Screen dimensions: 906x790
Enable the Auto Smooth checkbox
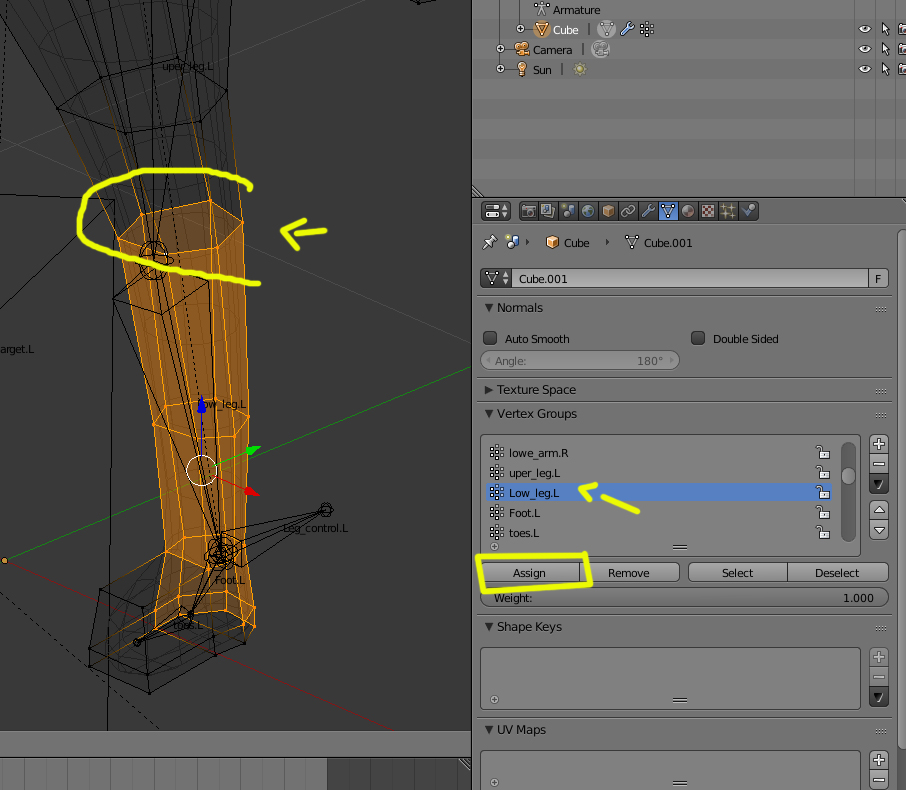point(491,339)
